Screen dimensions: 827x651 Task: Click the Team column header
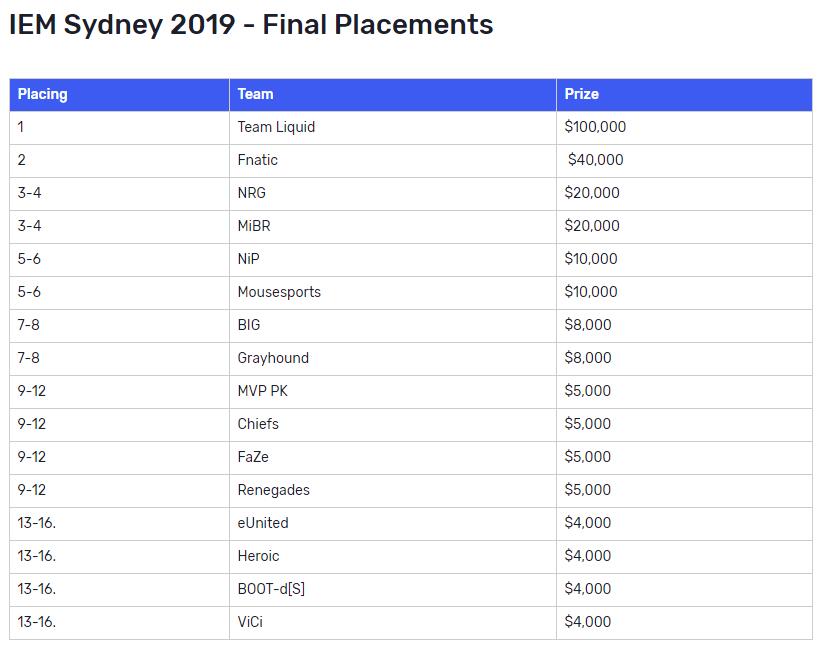coord(393,94)
